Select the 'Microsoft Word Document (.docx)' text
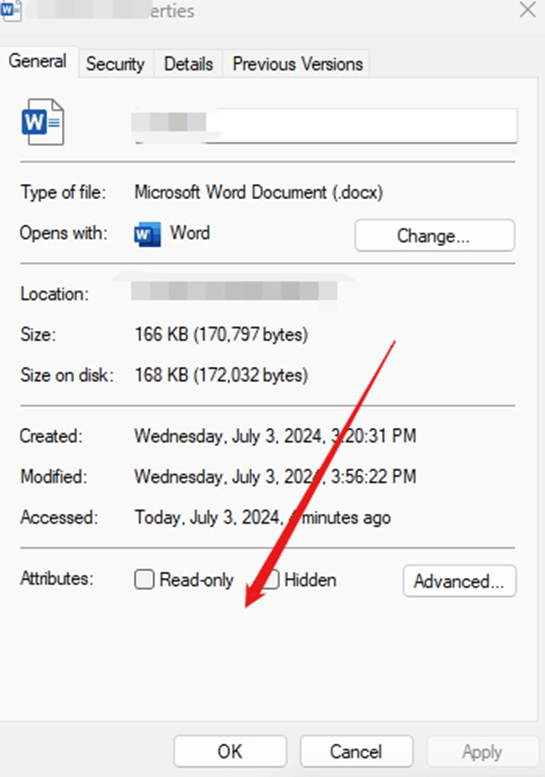 coord(259,192)
